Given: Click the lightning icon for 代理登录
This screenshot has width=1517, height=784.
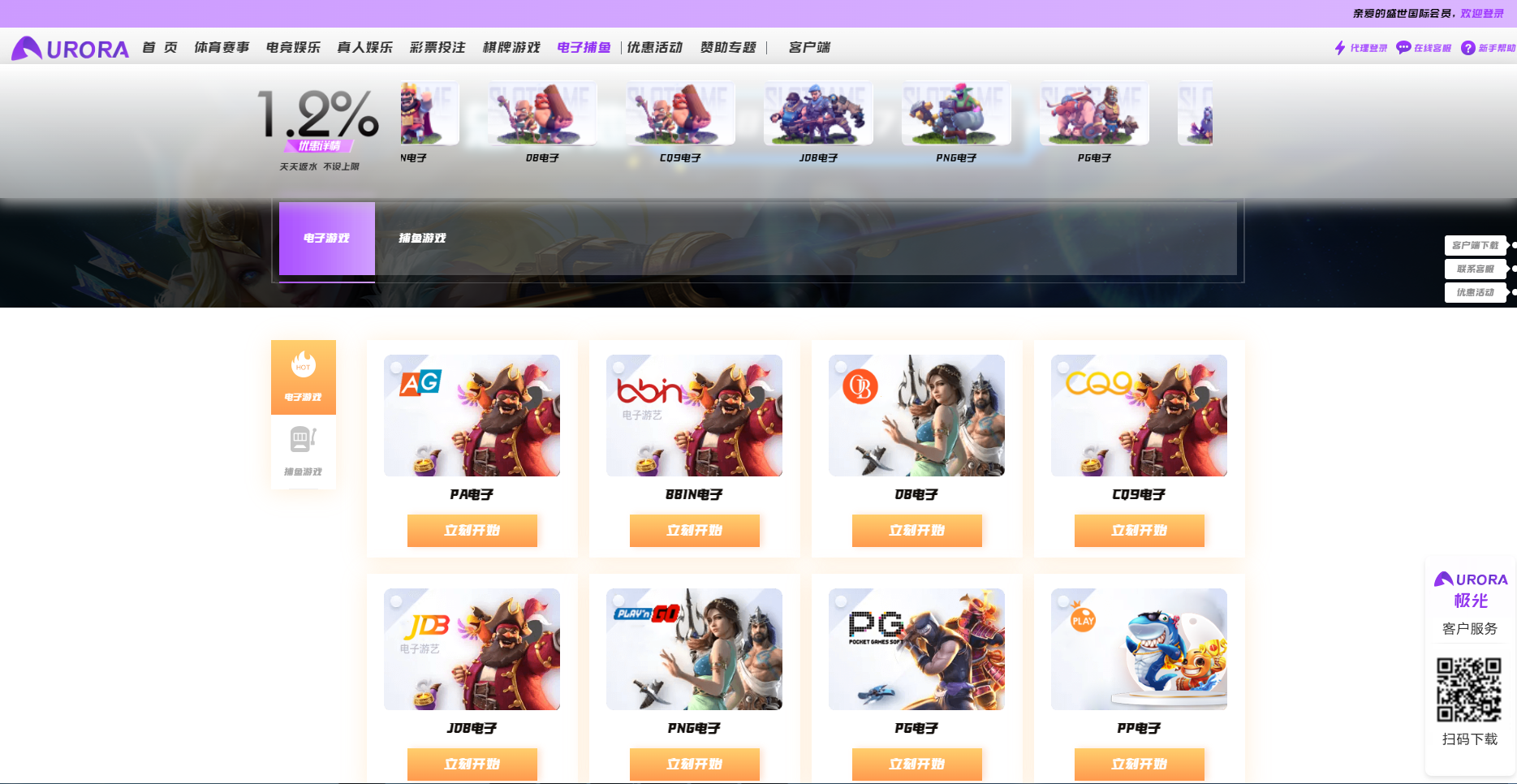Looking at the screenshot, I should (x=1340, y=48).
